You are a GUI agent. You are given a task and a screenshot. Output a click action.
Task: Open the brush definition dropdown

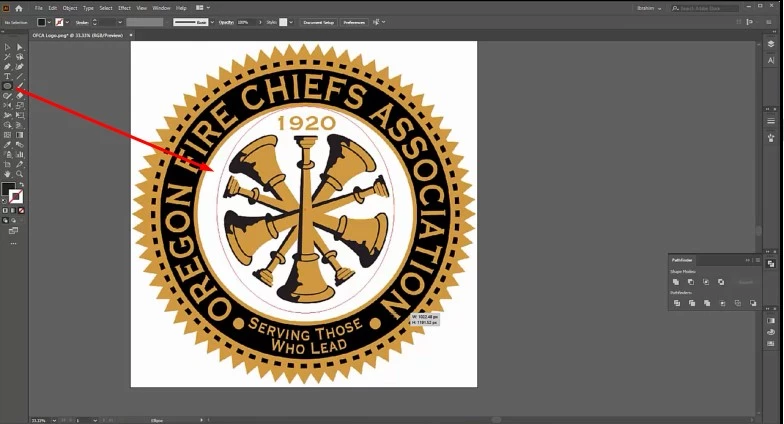(212, 22)
